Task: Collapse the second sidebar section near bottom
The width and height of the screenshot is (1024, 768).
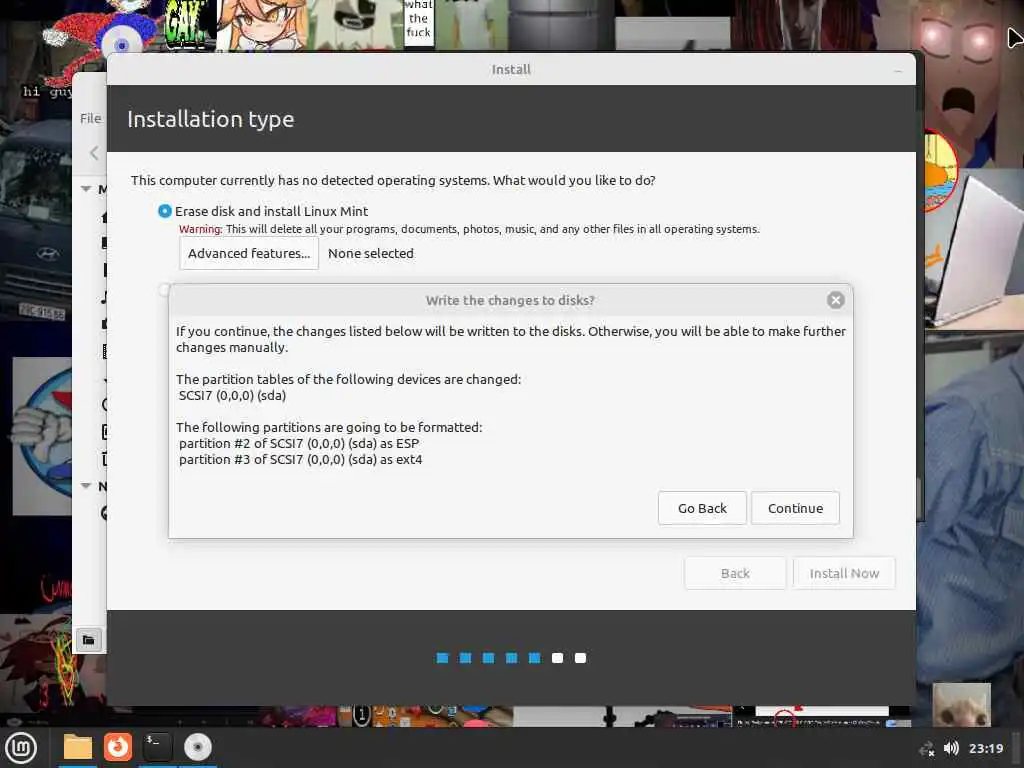Action: [x=86, y=486]
